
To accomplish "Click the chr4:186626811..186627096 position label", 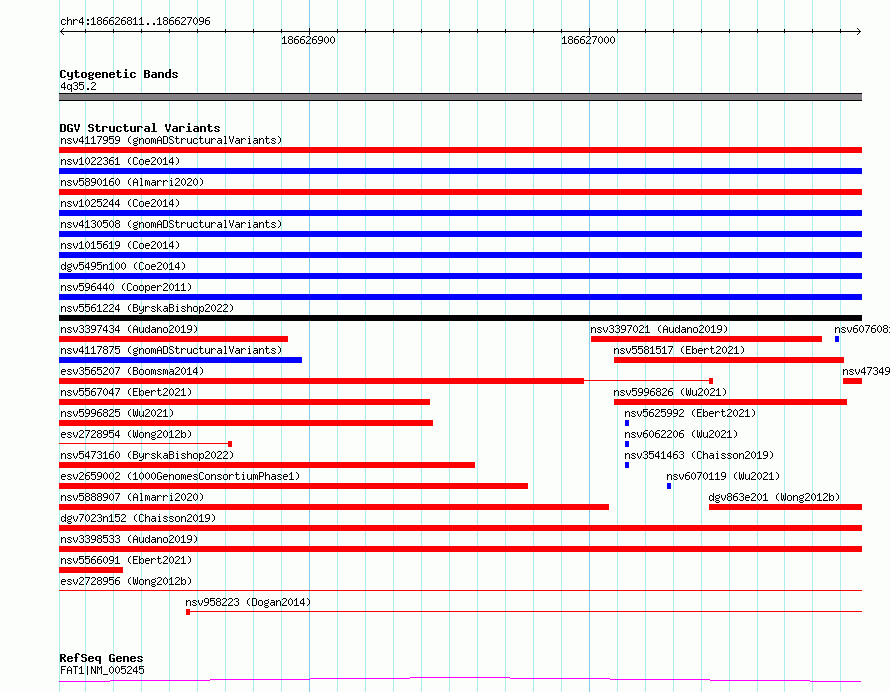I will [x=135, y=22].
